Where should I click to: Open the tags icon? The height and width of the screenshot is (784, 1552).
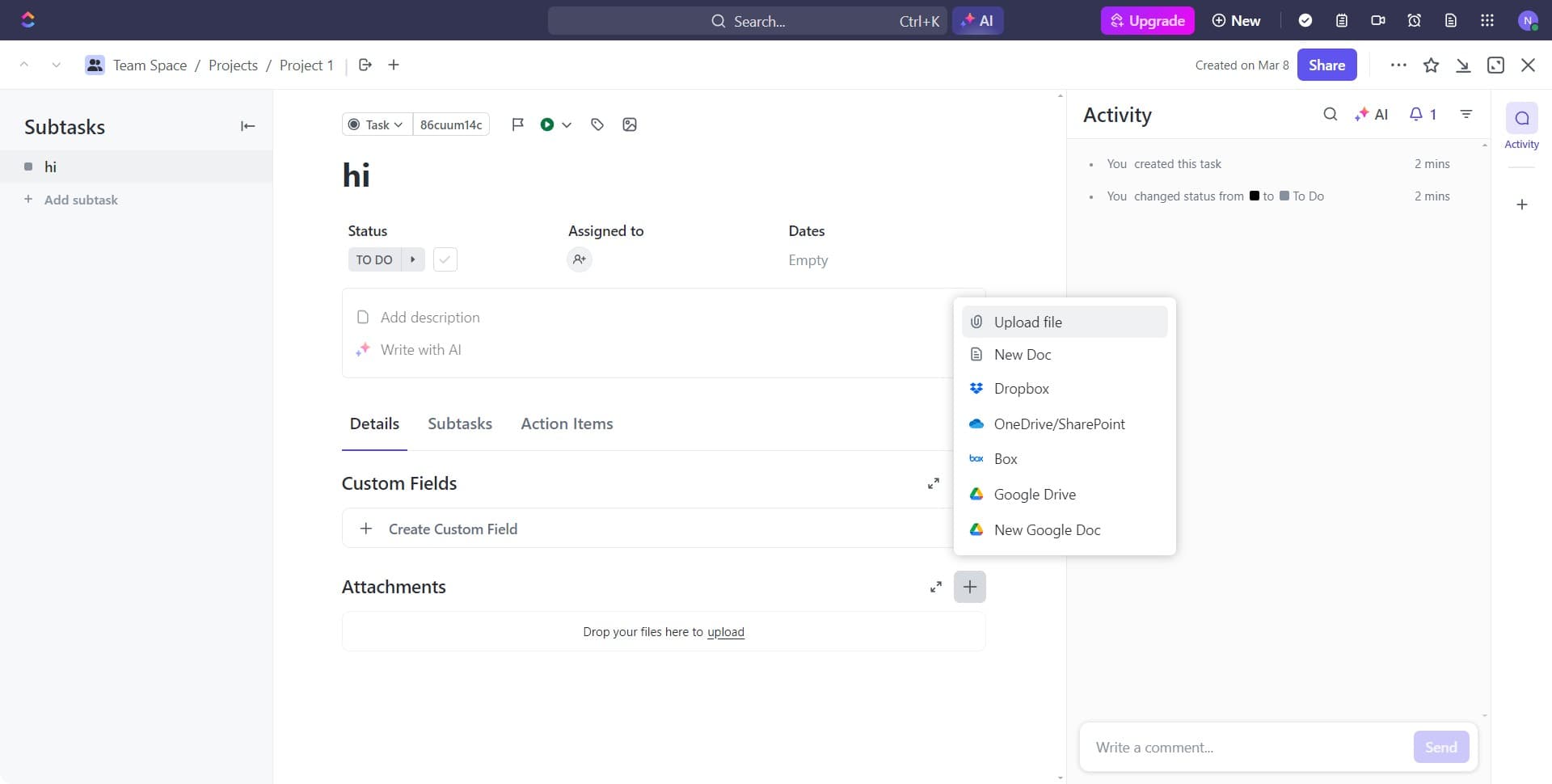point(597,124)
